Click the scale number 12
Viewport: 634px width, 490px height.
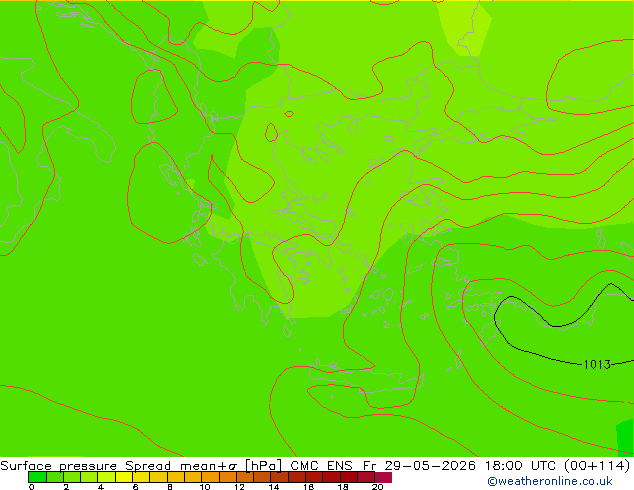[239, 487]
